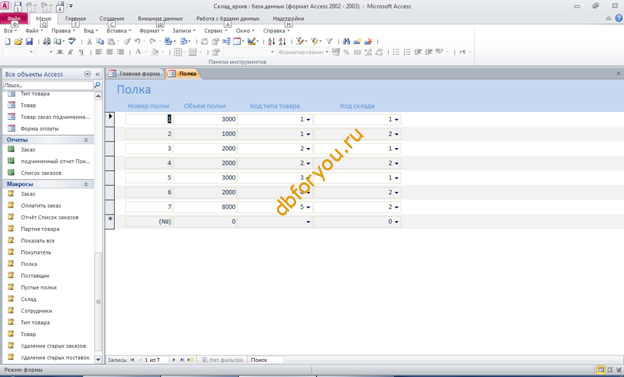Click the Open font color A icon

[x=138, y=52]
